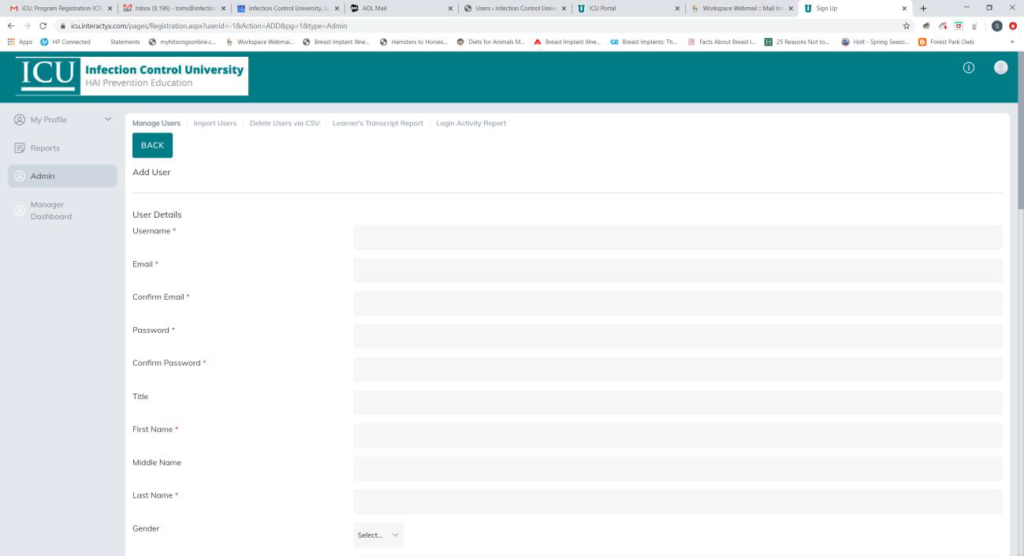The height and width of the screenshot is (556, 1024).
Task: Bookmark this page with the star icon
Action: pyautogui.click(x=906, y=25)
